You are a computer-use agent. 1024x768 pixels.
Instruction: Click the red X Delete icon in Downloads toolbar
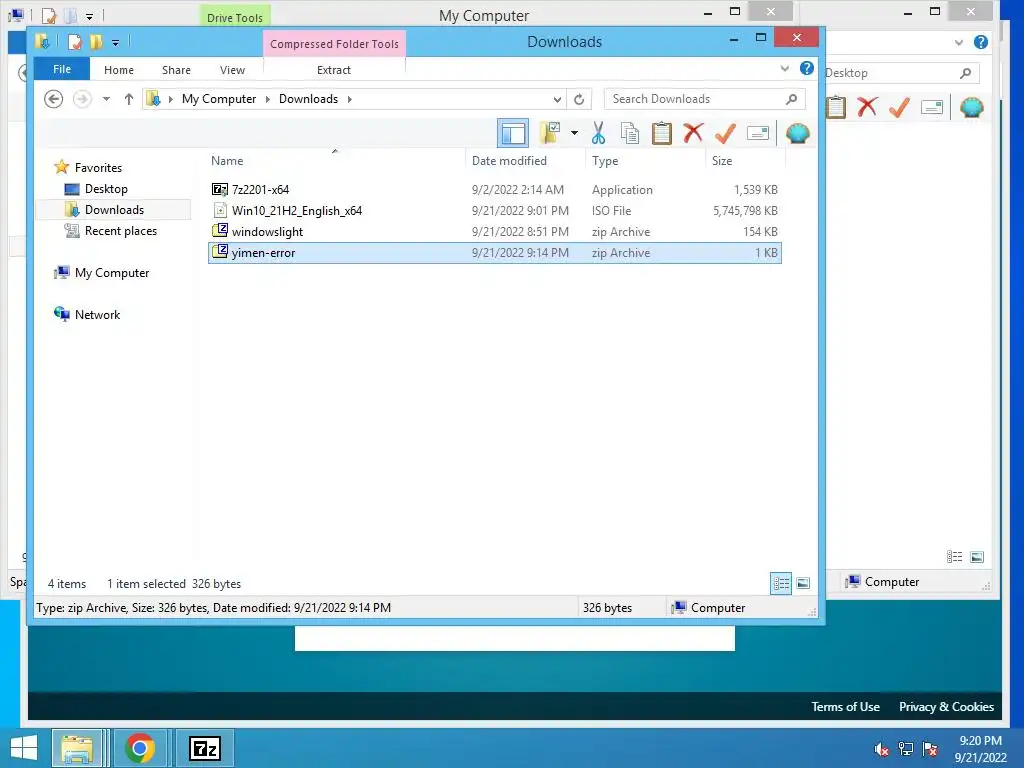point(693,133)
